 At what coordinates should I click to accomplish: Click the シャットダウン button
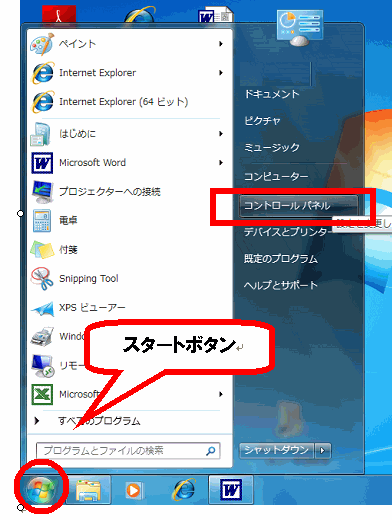click(x=276, y=451)
